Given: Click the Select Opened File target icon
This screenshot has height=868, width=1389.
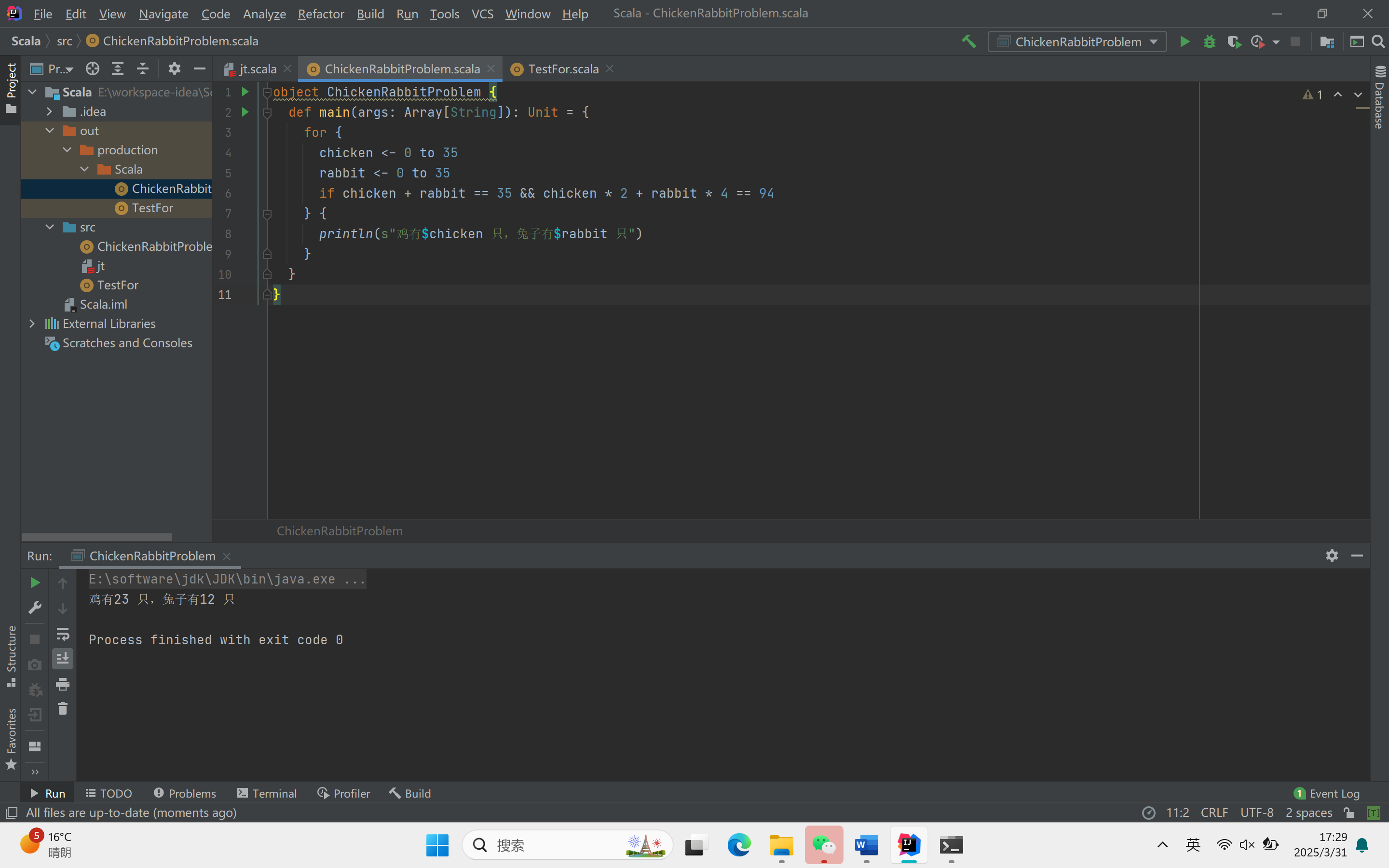Looking at the screenshot, I should [x=93, y=69].
